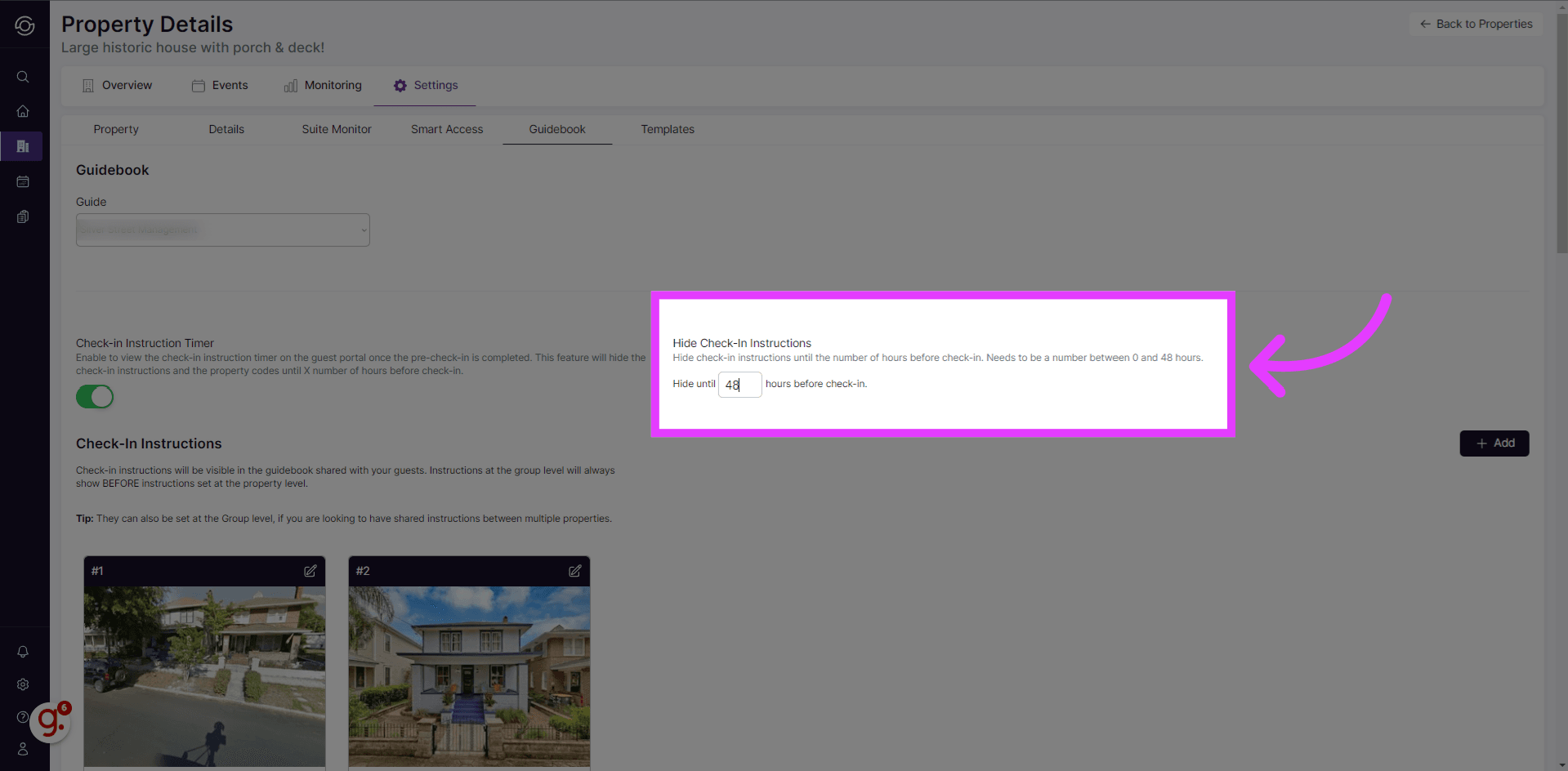Image resolution: width=1568 pixels, height=771 pixels.
Task: Open the gear icon in the sidebar
Action: click(23, 684)
